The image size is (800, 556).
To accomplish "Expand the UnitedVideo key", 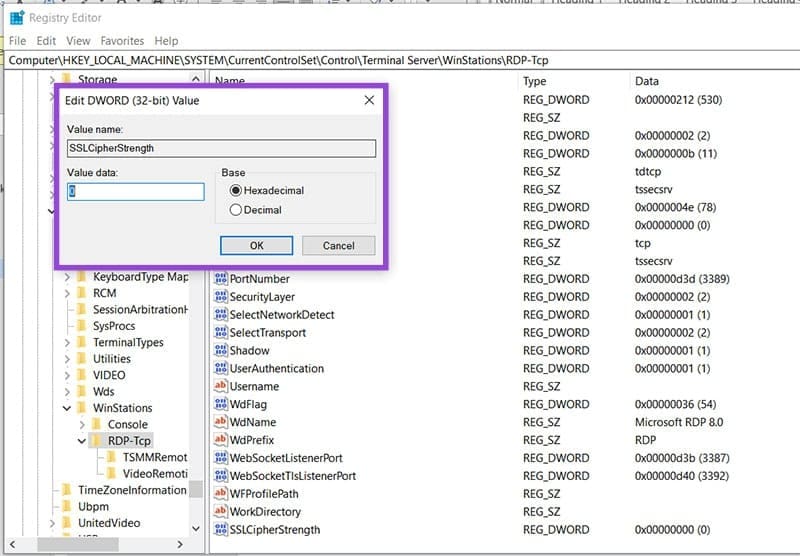I will 52,523.
